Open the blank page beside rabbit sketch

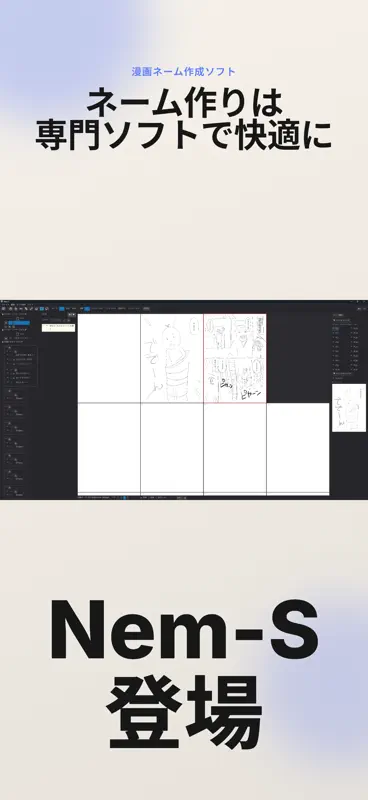[x=109, y=358]
